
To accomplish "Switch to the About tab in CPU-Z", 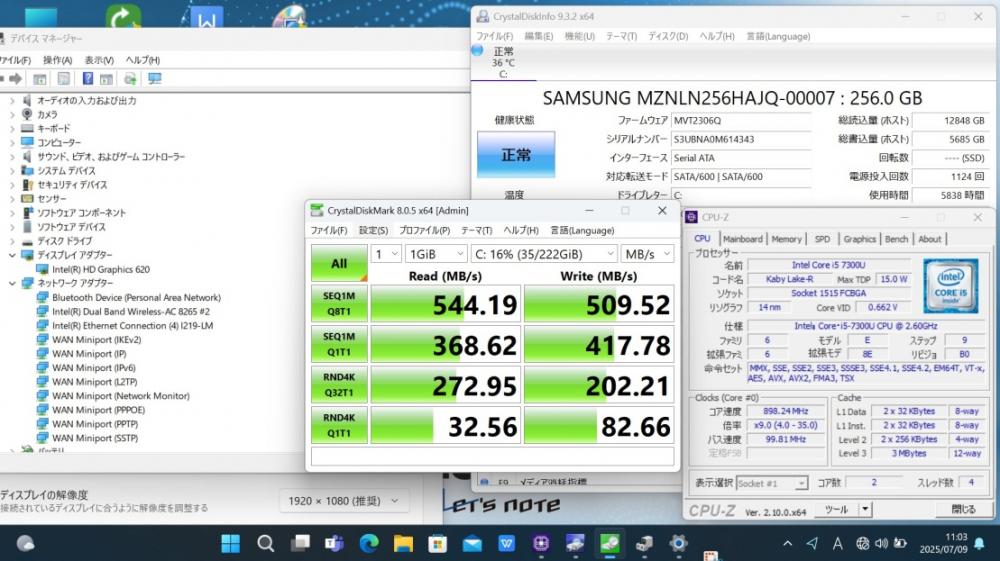I will [x=929, y=239].
